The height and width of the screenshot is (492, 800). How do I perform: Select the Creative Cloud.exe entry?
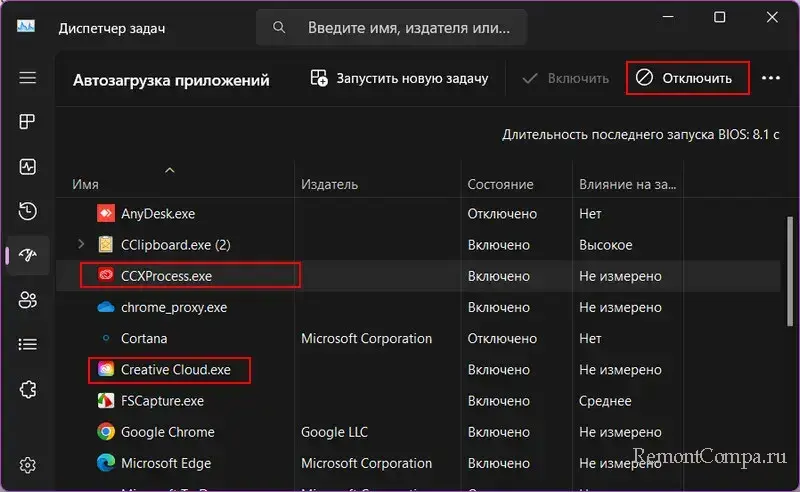pyautogui.click(x=175, y=370)
